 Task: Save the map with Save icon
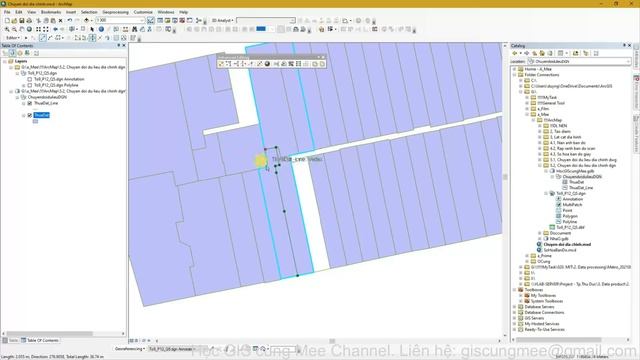point(22,20)
